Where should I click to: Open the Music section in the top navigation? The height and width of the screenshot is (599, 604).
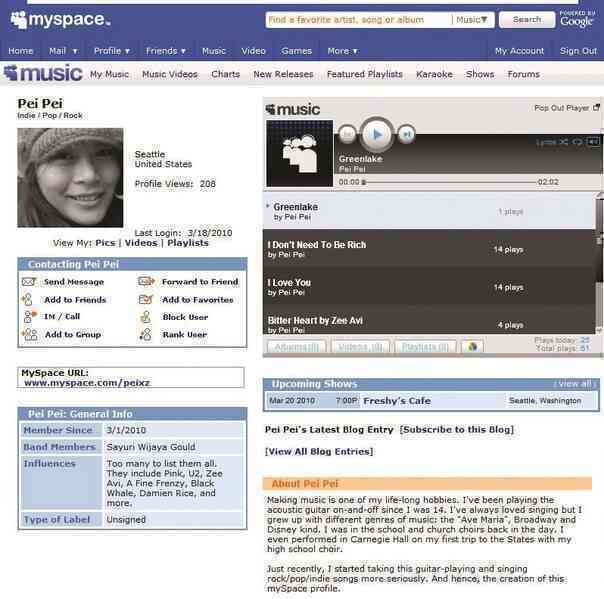pyautogui.click(x=214, y=51)
